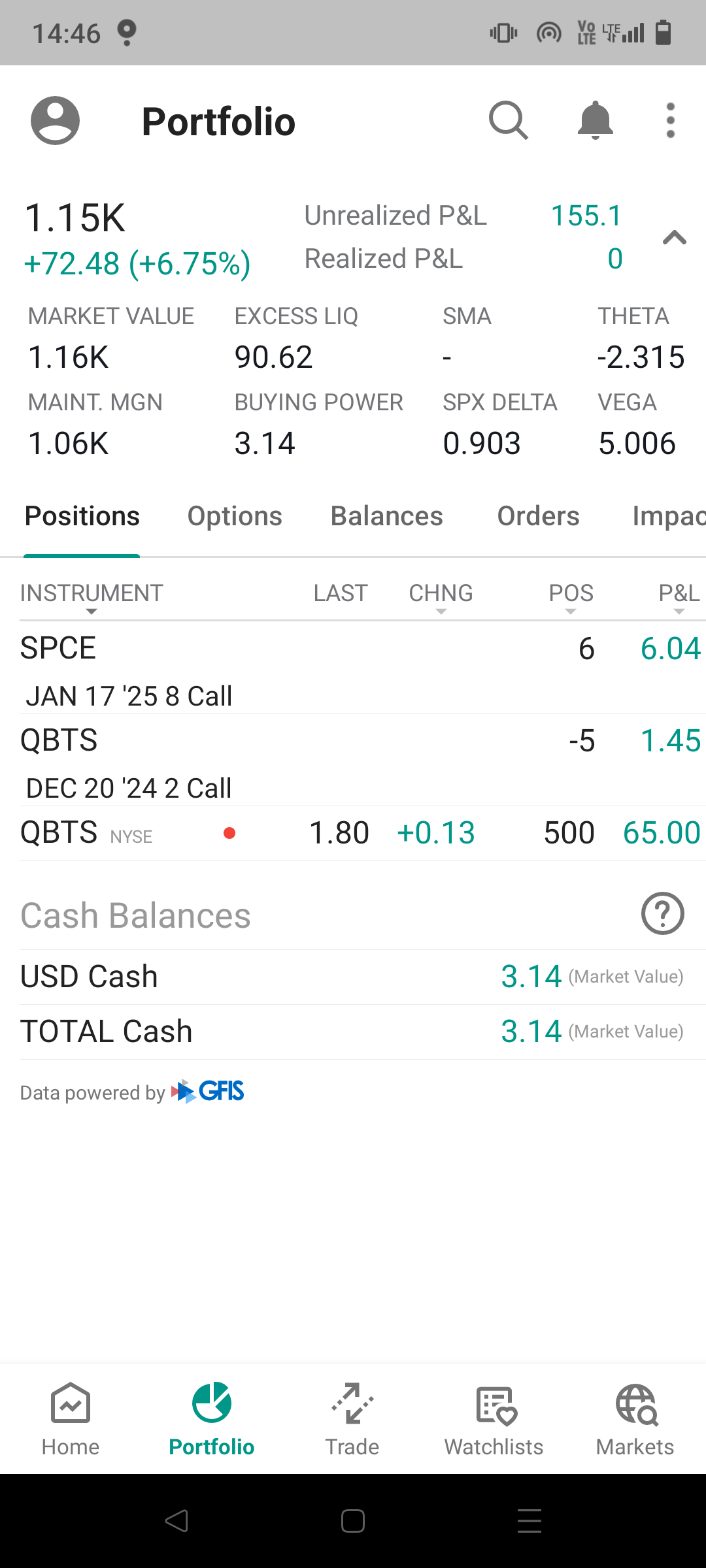Open the user account profile icon
Image resolution: width=706 pixels, height=1568 pixels.
56,121
